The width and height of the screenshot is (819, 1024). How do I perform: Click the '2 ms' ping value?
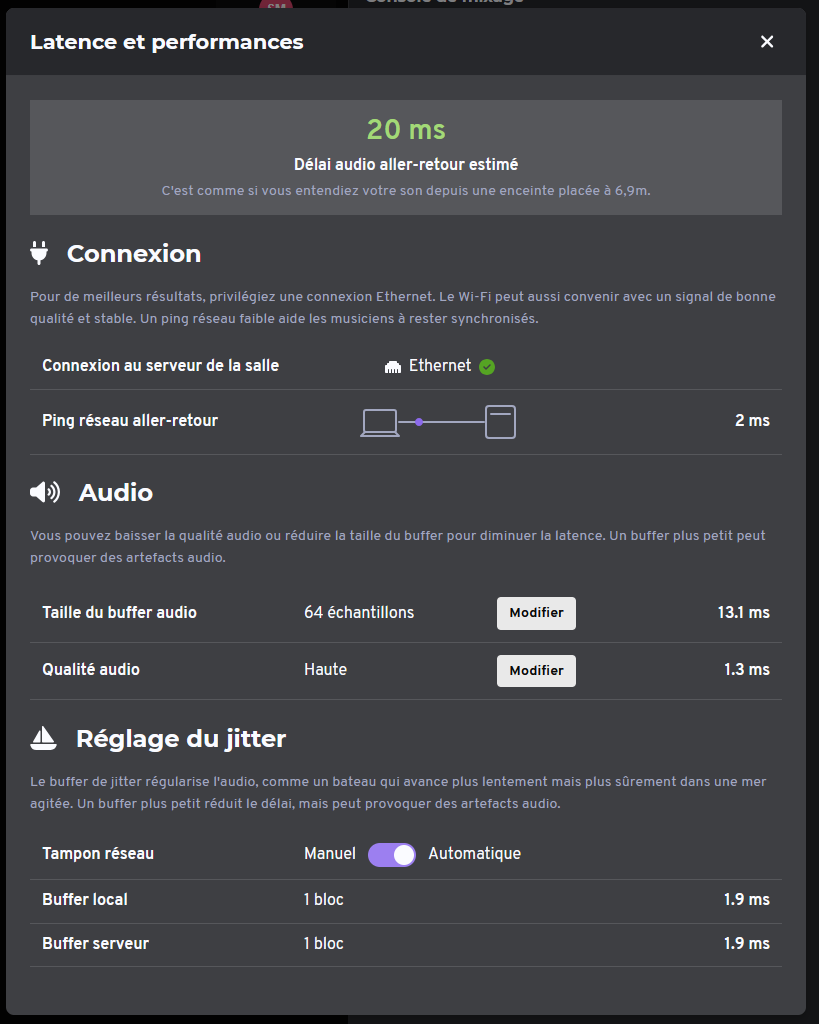(752, 421)
